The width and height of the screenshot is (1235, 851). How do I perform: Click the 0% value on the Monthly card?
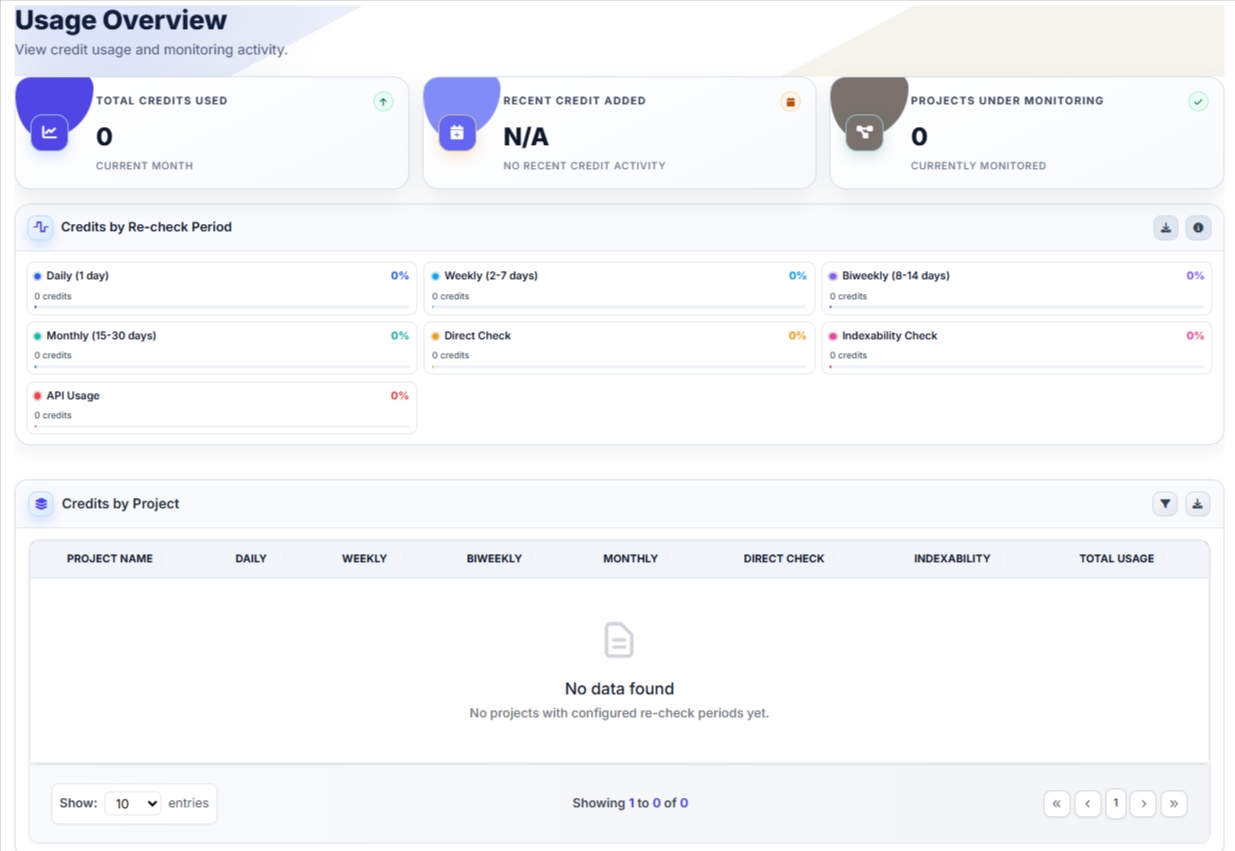[x=400, y=336]
